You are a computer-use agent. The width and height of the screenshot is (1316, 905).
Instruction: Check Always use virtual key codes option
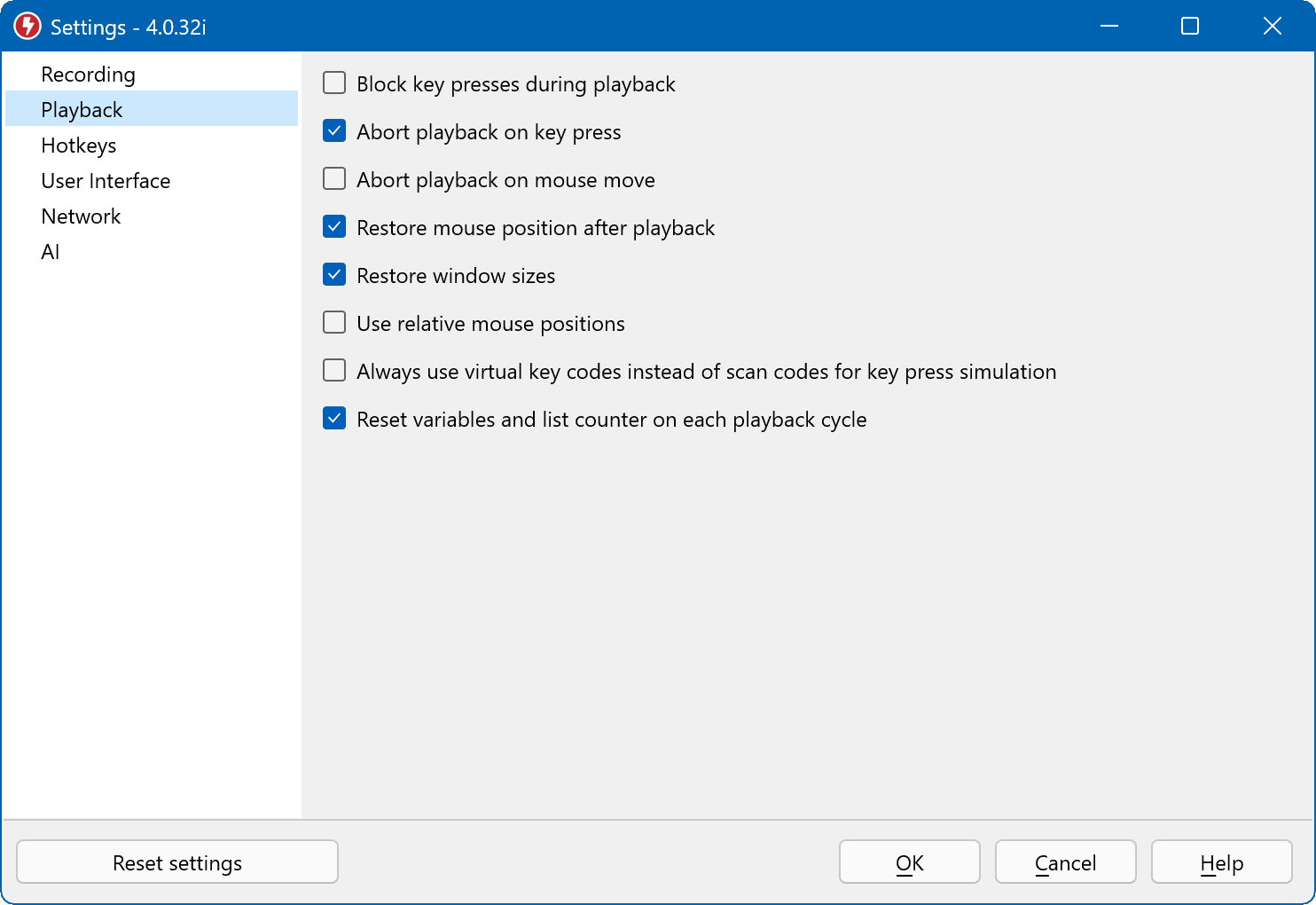(334, 371)
